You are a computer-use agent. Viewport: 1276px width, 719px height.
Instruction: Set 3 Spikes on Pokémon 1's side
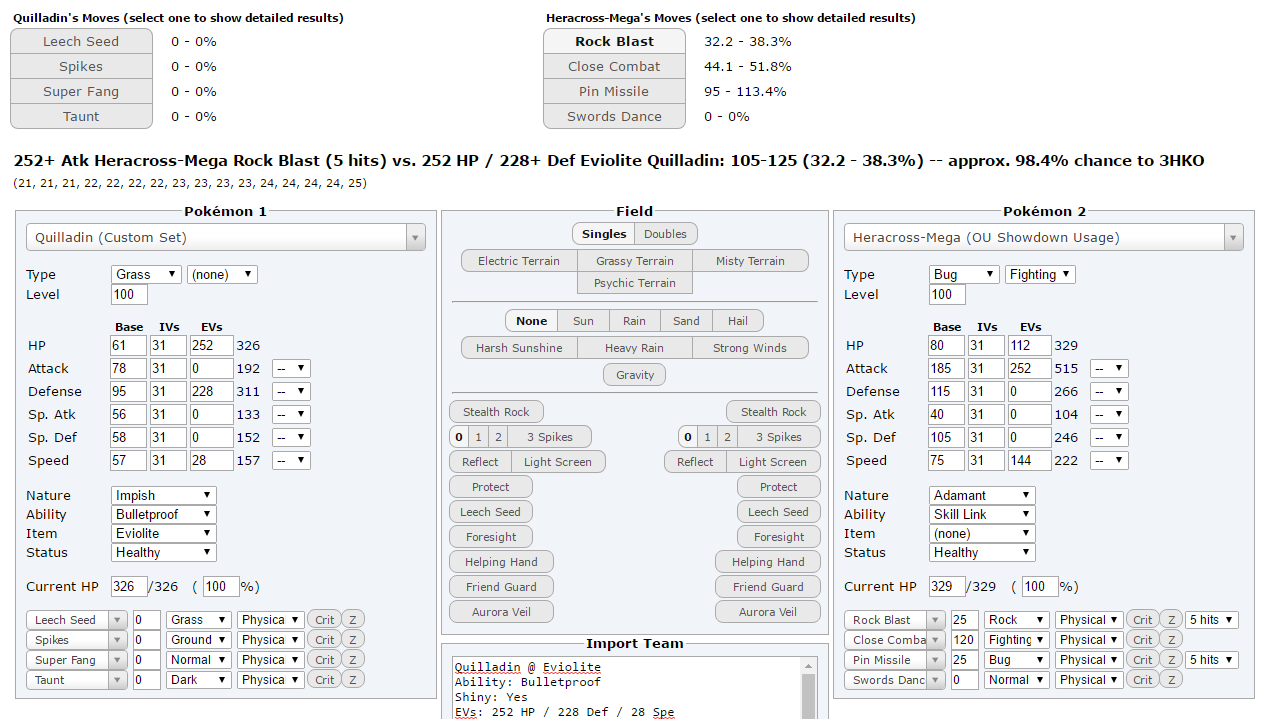550,437
